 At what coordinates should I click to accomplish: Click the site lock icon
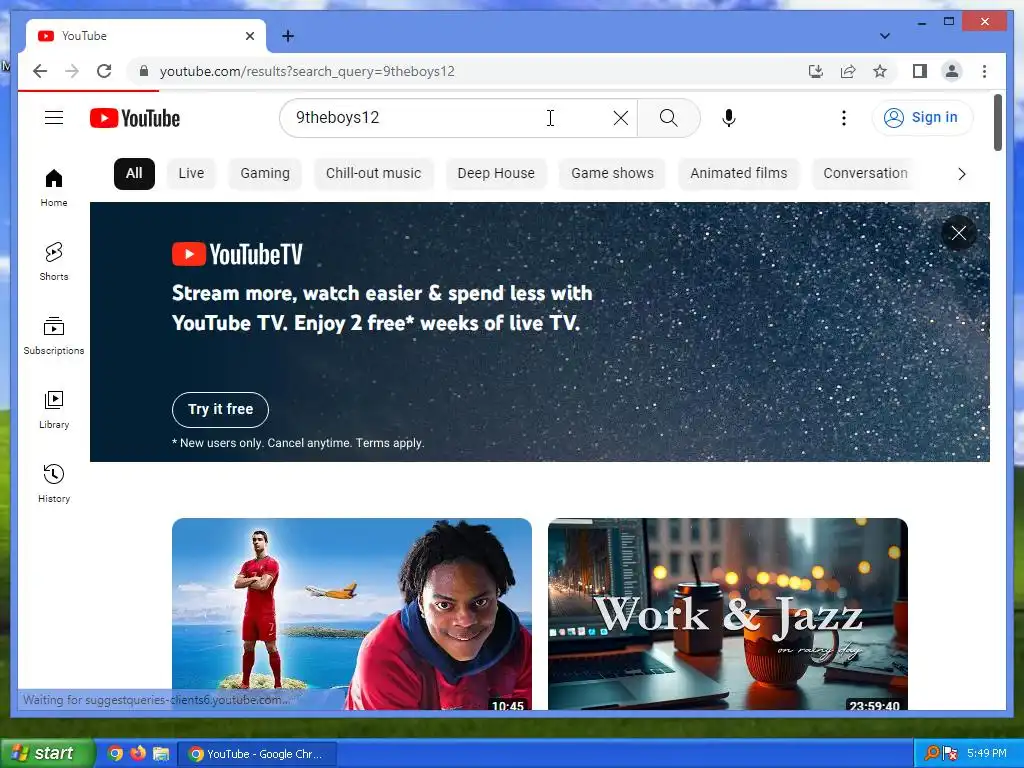144,71
